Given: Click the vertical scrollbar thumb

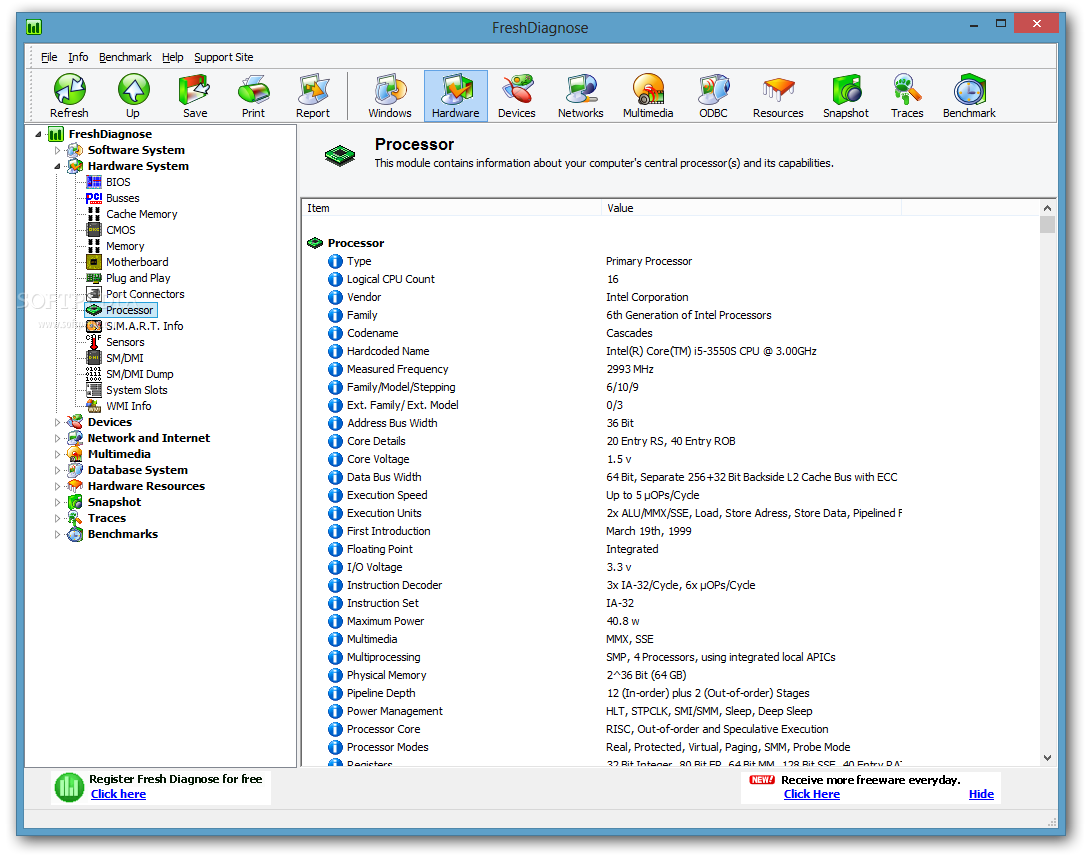Looking at the screenshot, I should (x=1047, y=224).
